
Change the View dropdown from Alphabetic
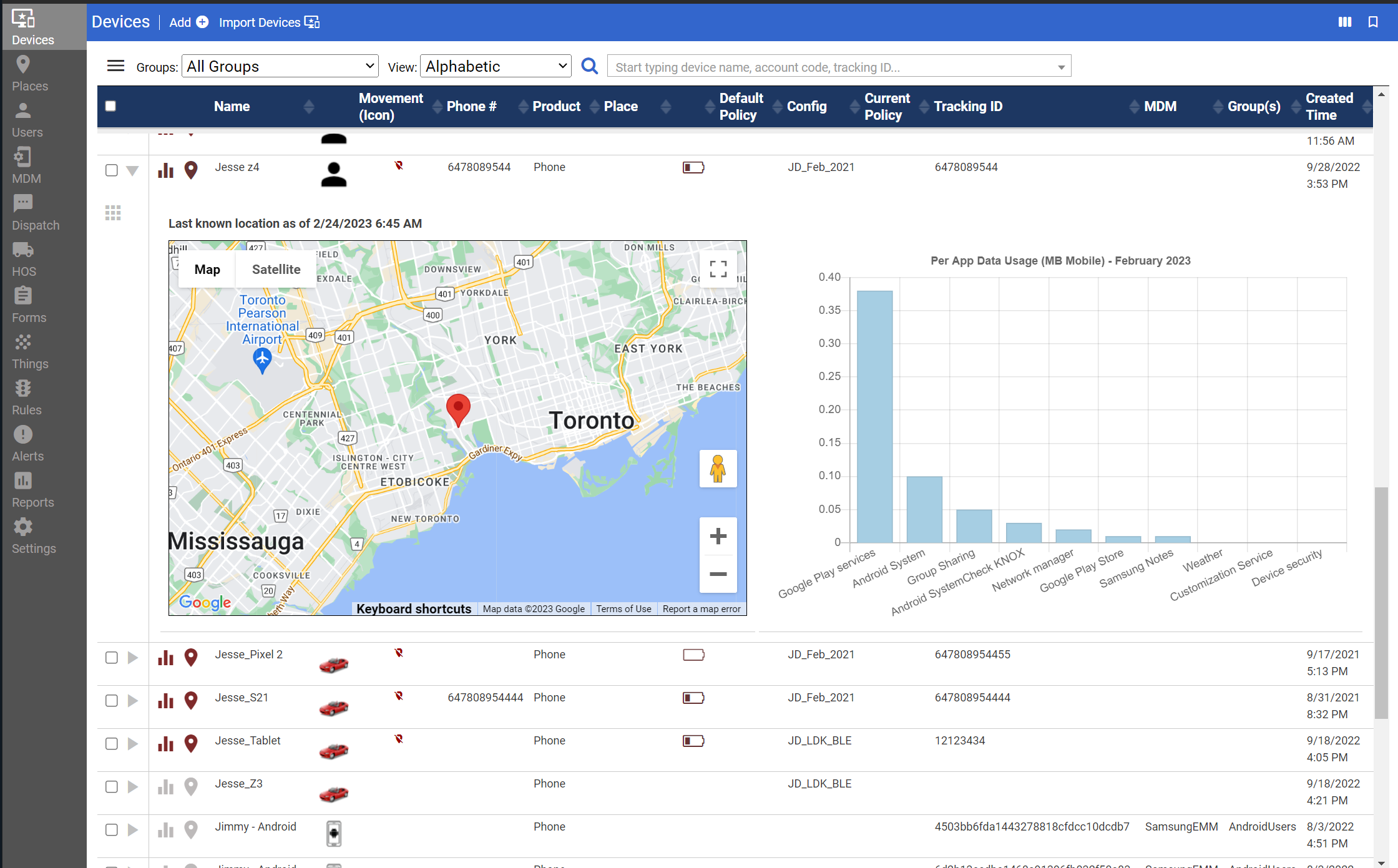pos(495,66)
